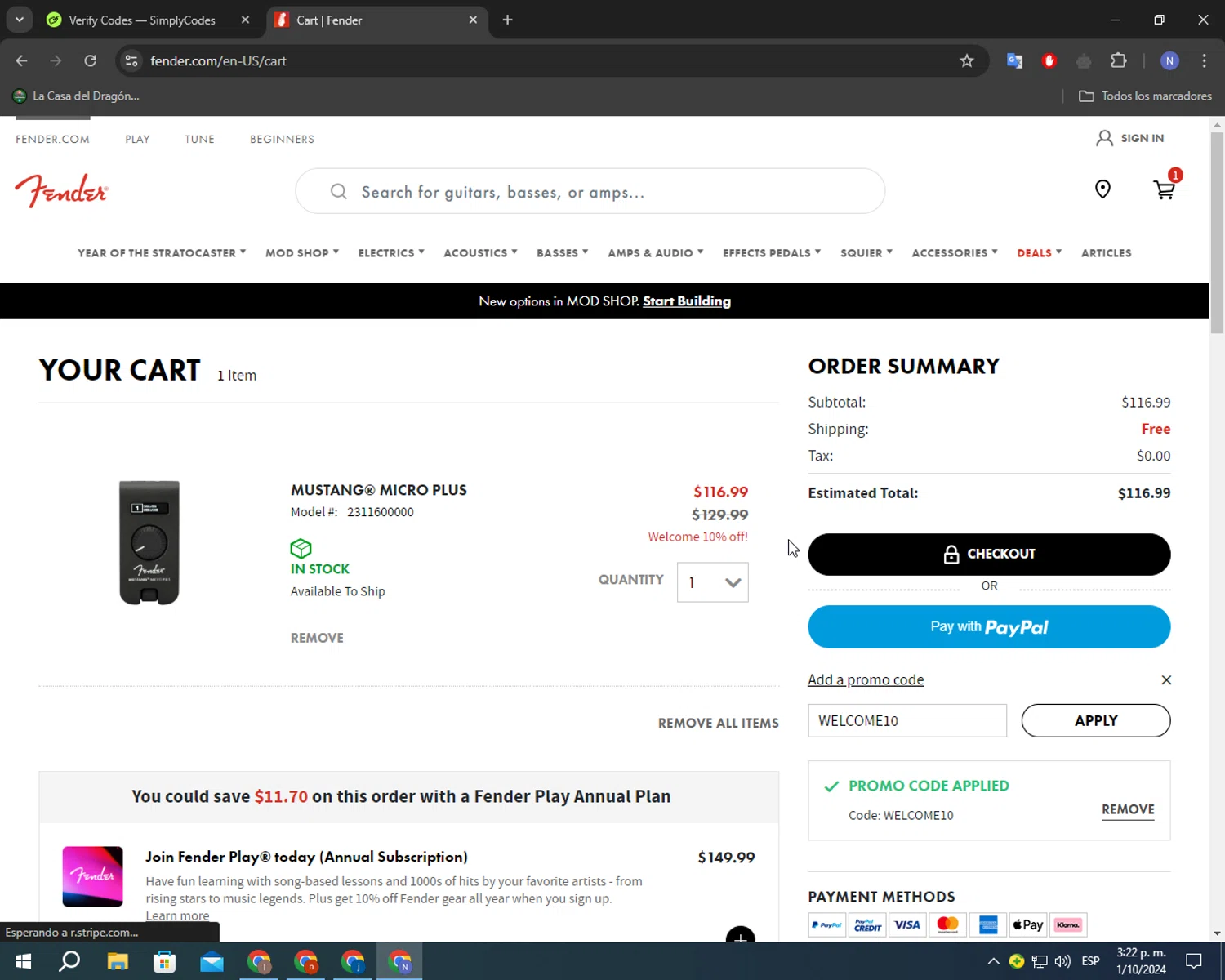Show hidden tray icons chevron
1225x980 pixels.
point(993,961)
